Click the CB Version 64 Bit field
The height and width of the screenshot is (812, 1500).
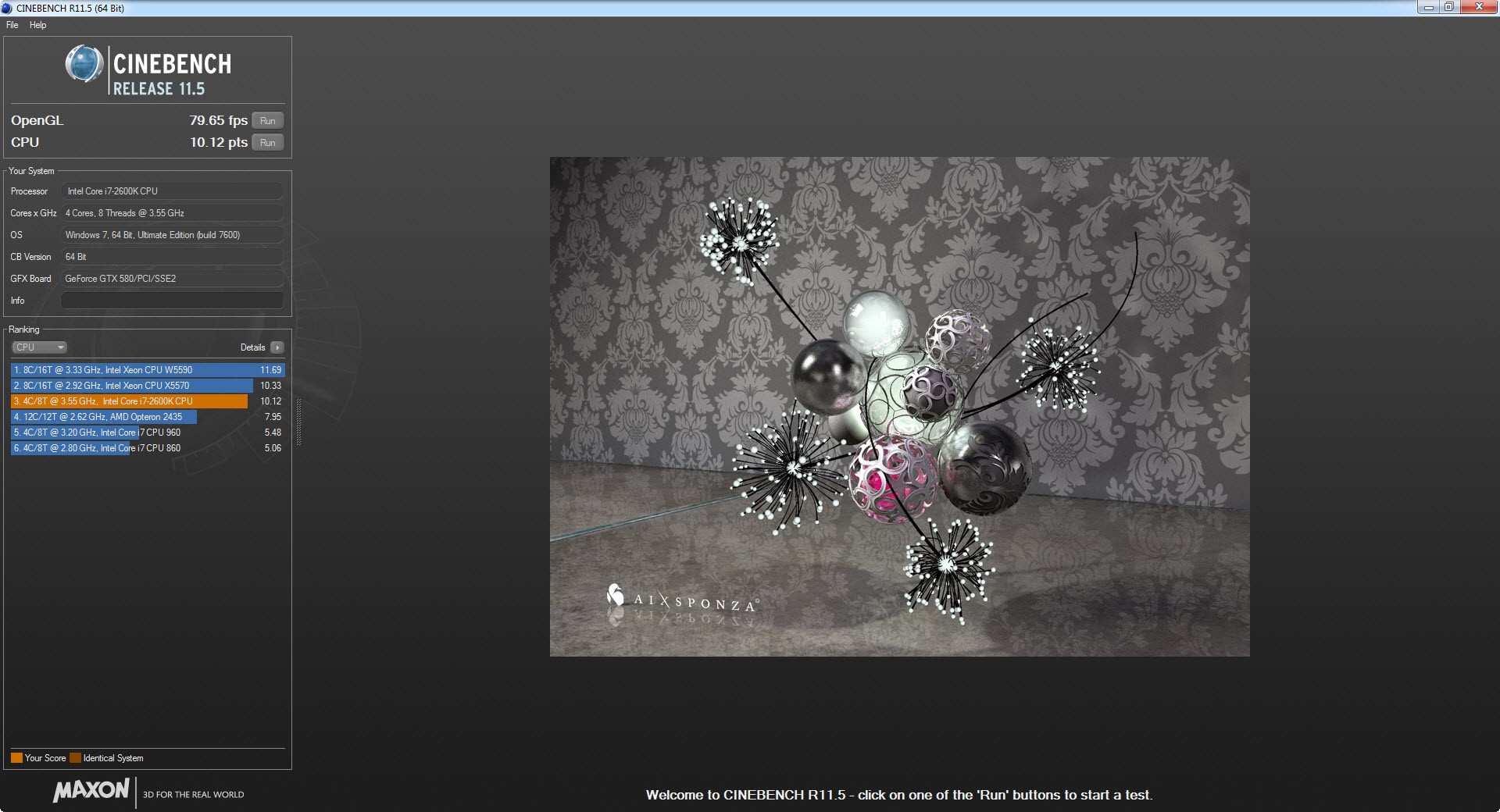click(x=172, y=257)
